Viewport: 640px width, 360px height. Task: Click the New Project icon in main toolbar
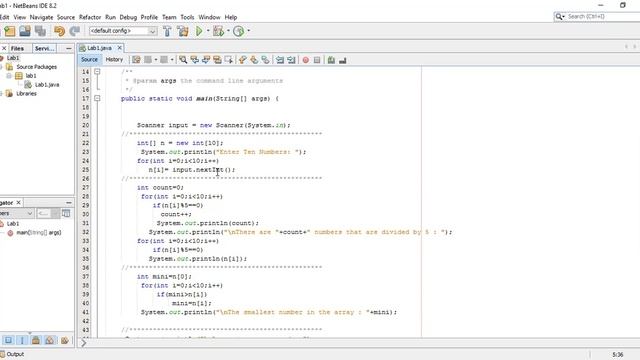pyautogui.click(x=9, y=31)
